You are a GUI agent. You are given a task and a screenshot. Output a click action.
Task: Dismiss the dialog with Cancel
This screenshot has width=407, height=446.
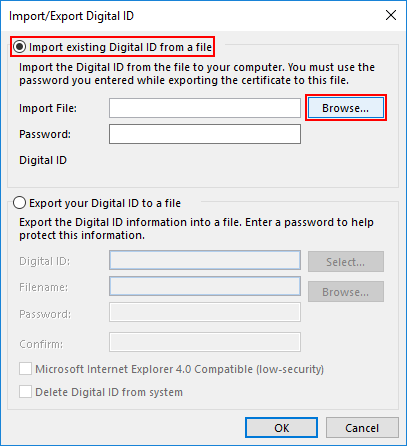point(362,428)
